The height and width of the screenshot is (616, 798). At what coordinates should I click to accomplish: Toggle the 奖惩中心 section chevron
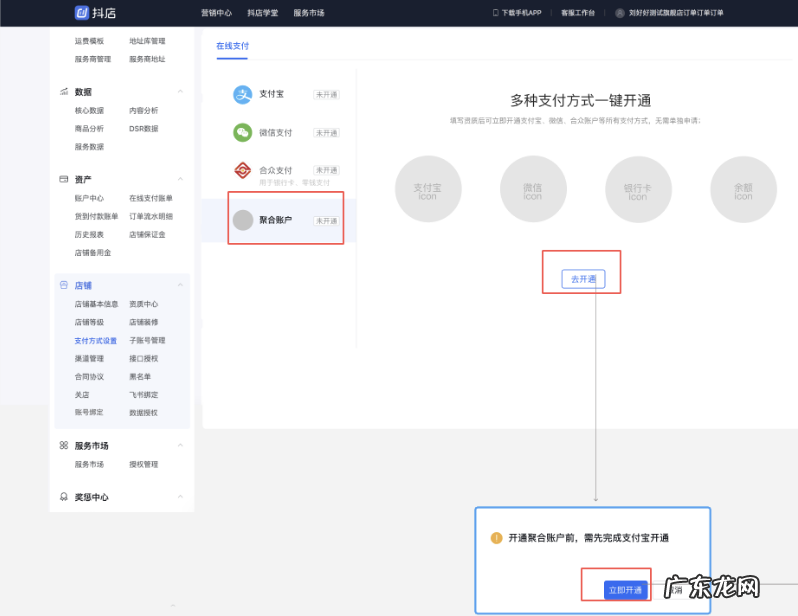pyautogui.click(x=180, y=497)
